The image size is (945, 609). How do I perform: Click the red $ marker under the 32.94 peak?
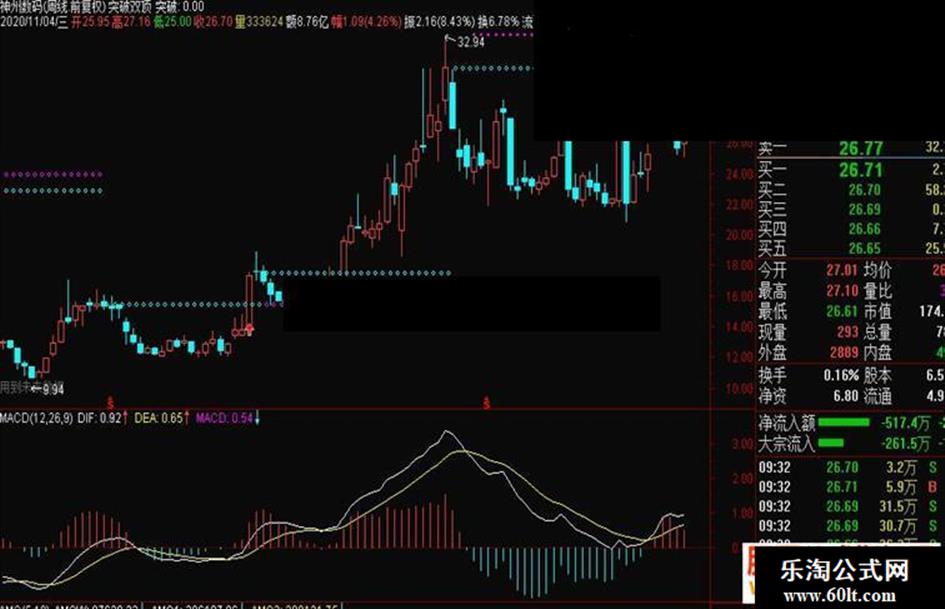click(x=486, y=402)
